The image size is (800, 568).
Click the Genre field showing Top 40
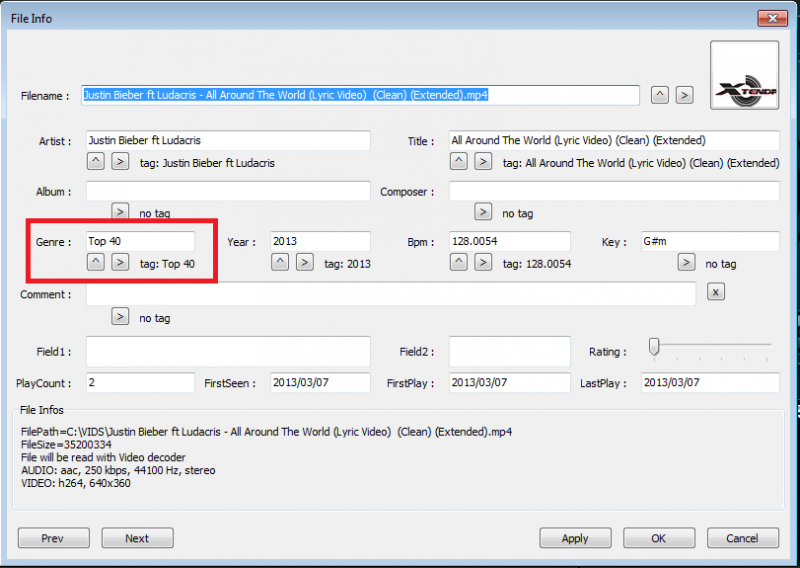tap(140, 241)
